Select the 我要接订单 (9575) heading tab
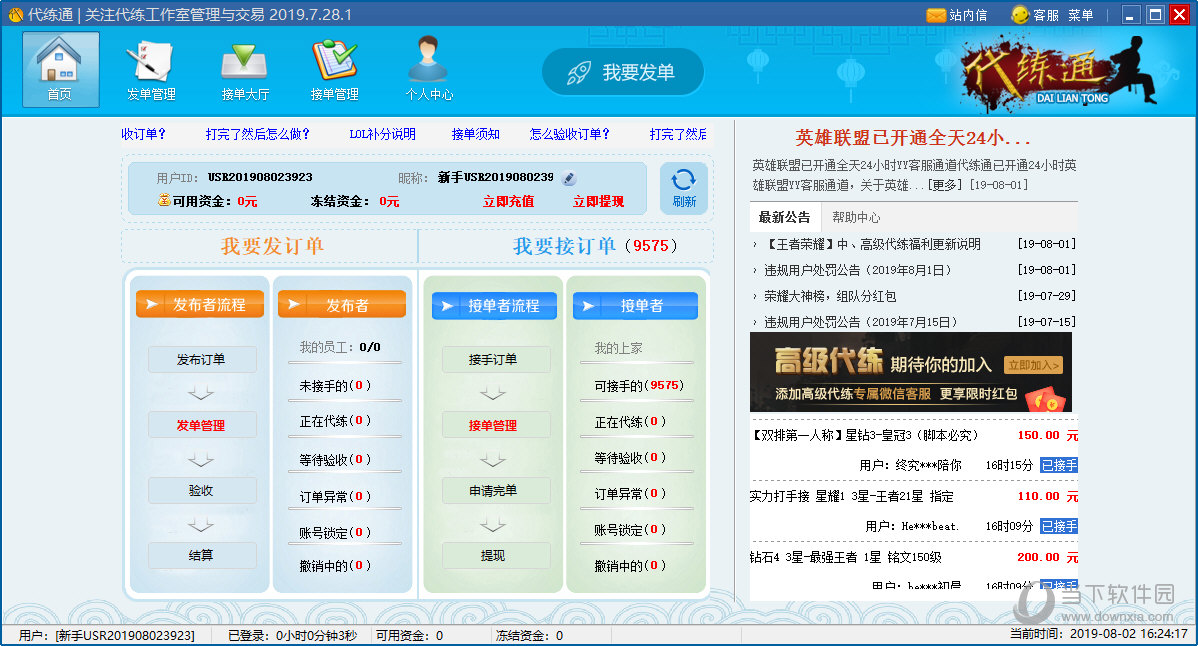The image size is (1198, 646). (594, 246)
